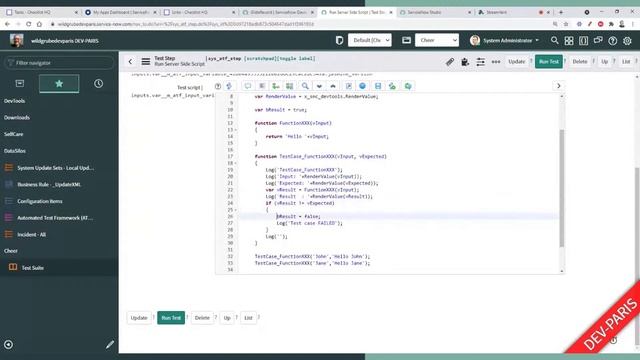
Task: Click the bracket icon in header
Action: click(583, 40)
